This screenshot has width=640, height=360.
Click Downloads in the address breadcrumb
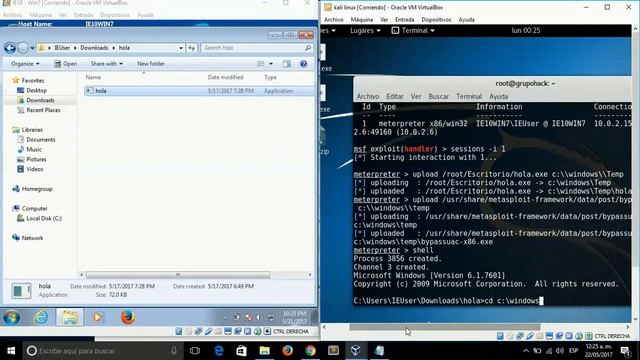click(94, 48)
